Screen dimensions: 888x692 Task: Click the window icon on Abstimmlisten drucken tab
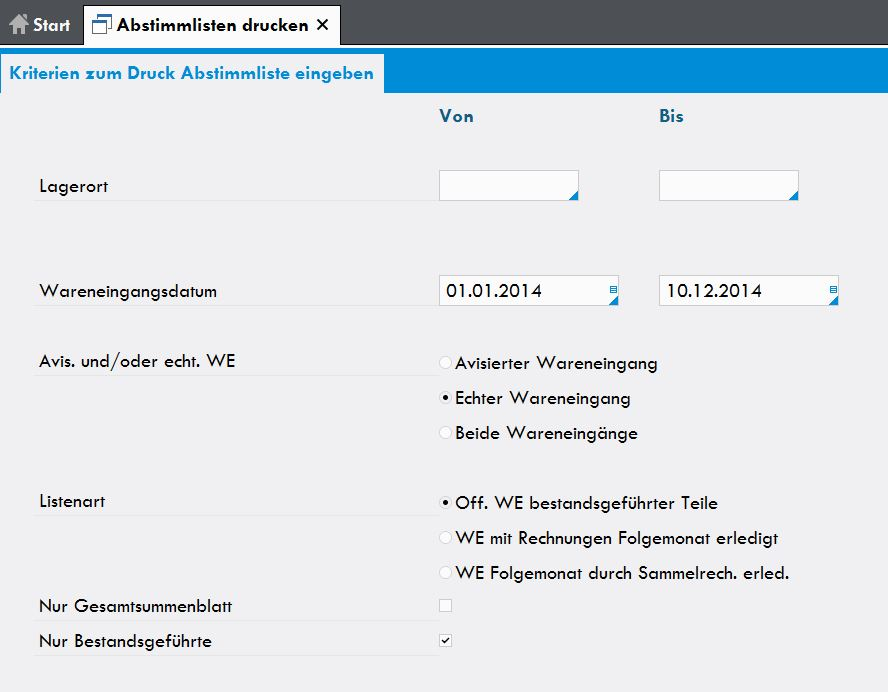(101, 24)
